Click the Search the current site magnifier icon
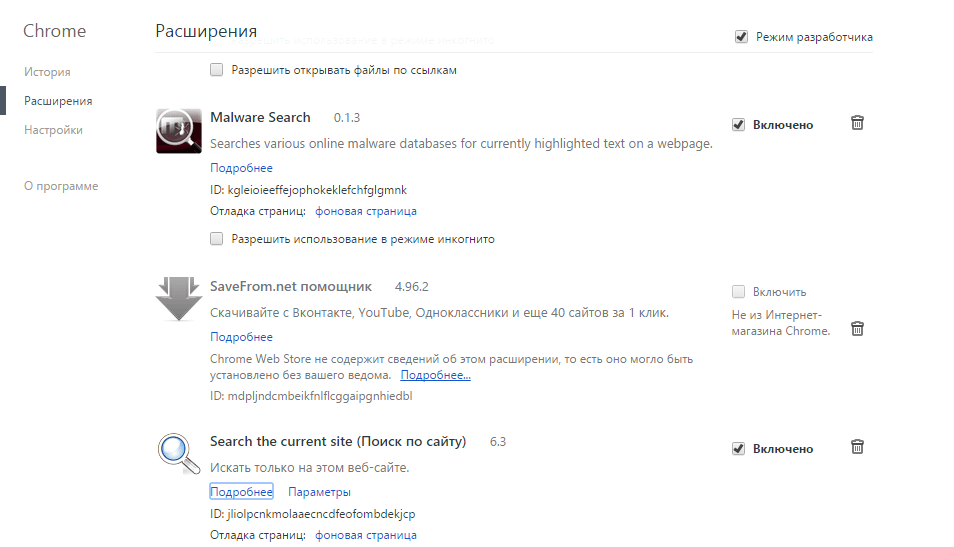This screenshot has height=547, width=954. (179, 453)
